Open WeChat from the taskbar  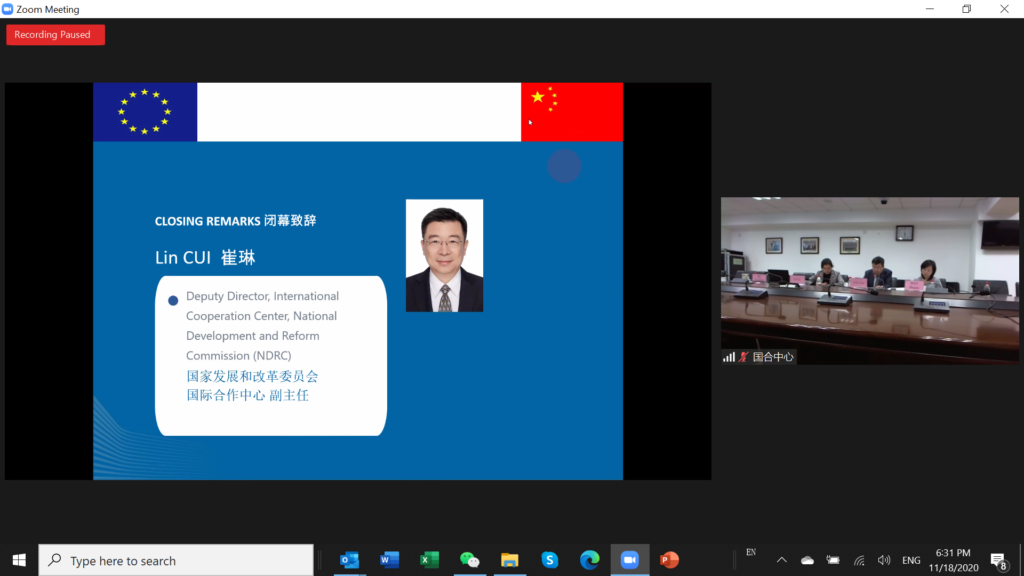pos(469,560)
